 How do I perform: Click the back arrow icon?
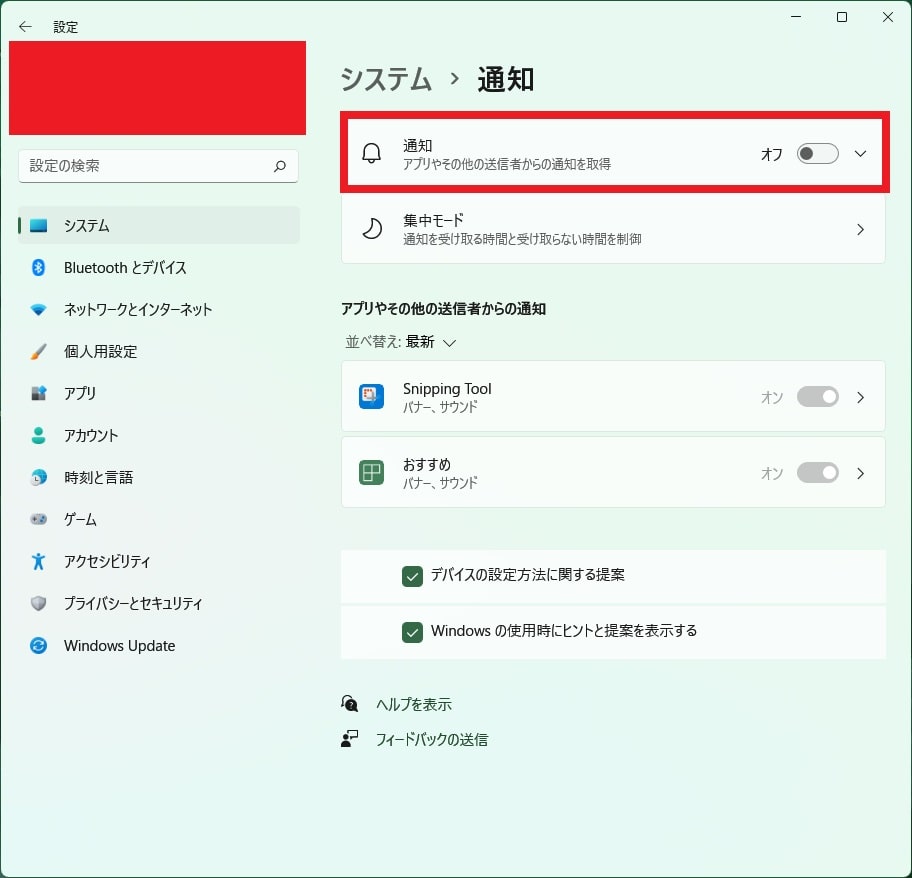click(x=25, y=27)
